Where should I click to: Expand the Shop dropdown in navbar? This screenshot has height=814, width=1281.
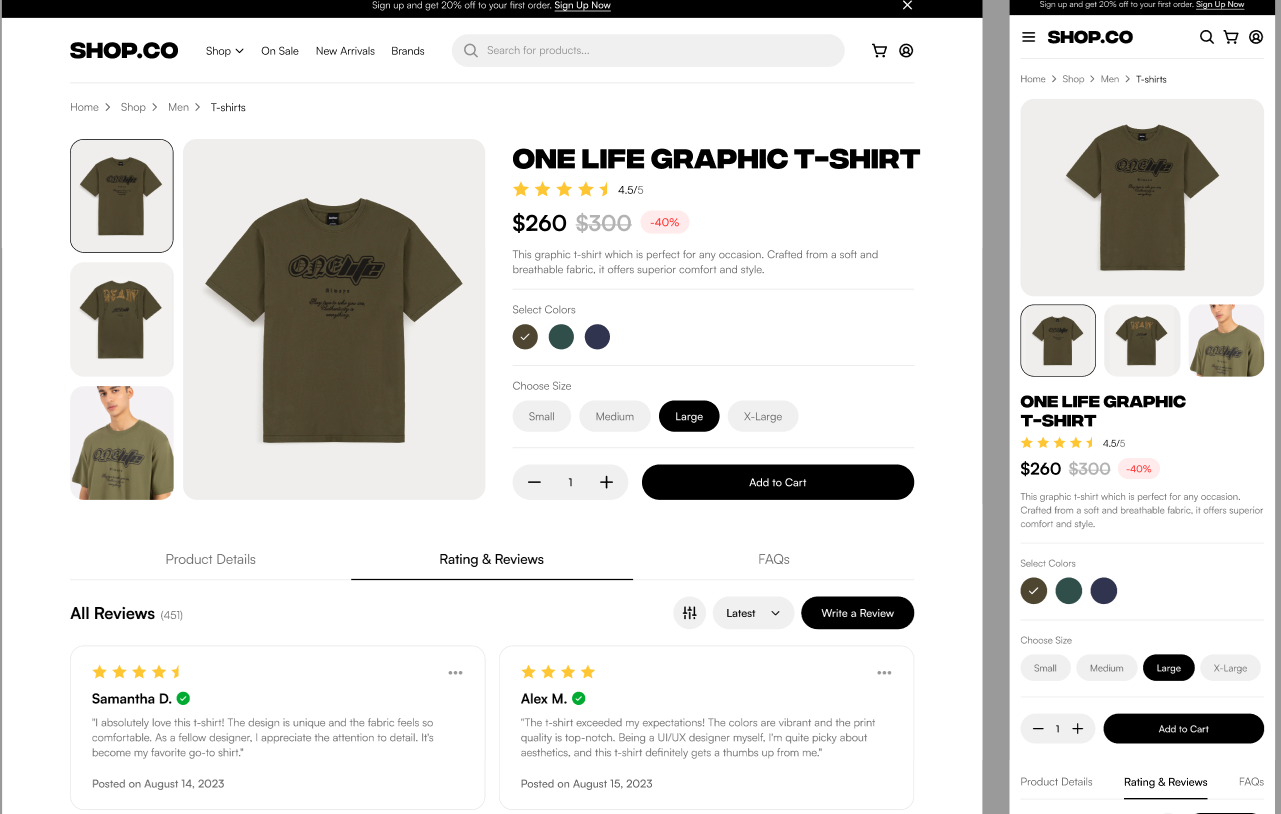tap(224, 51)
